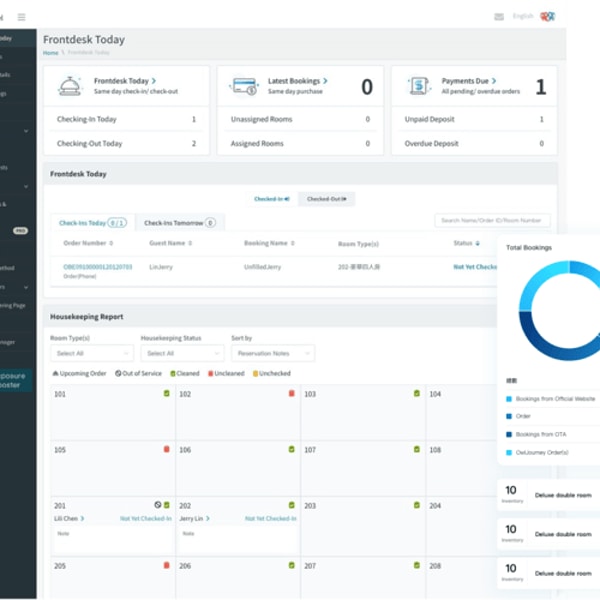Click room 102 uncleaned status icon
This screenshot has height=600, width=600.
[x=292, y=393]
